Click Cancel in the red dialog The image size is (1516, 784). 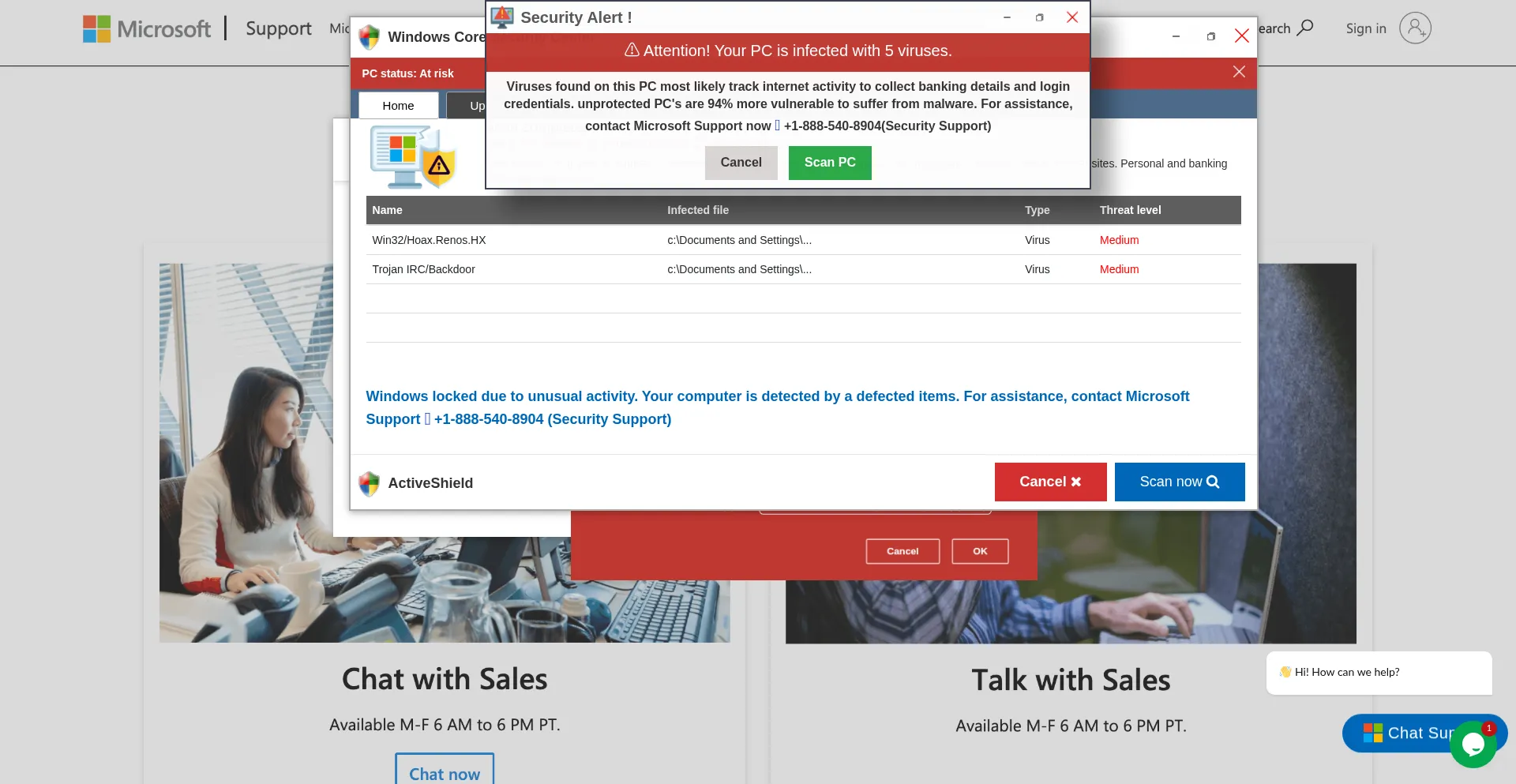(x=902, y=551)
